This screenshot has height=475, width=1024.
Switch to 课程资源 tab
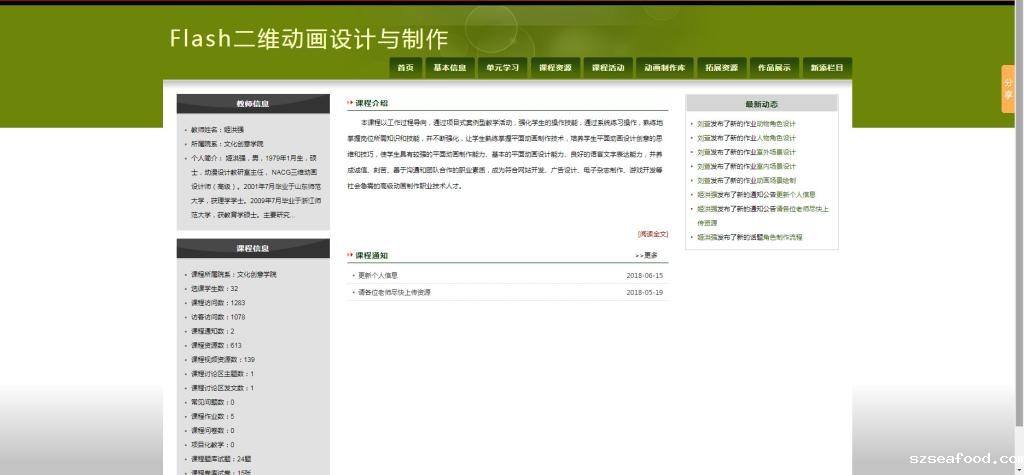(x=555, y=68)
